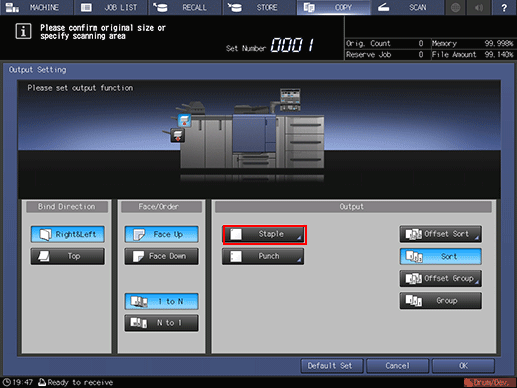Open the Staple settings

[264, 234]
